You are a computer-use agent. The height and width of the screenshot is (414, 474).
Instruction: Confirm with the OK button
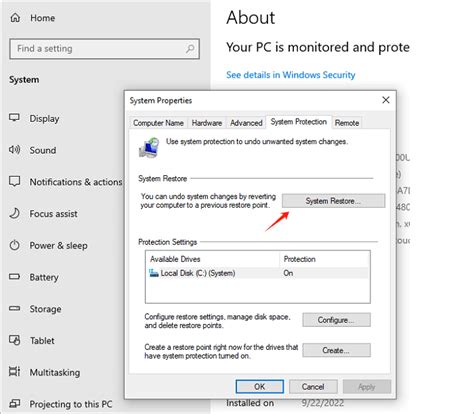[x=260, y=387]
